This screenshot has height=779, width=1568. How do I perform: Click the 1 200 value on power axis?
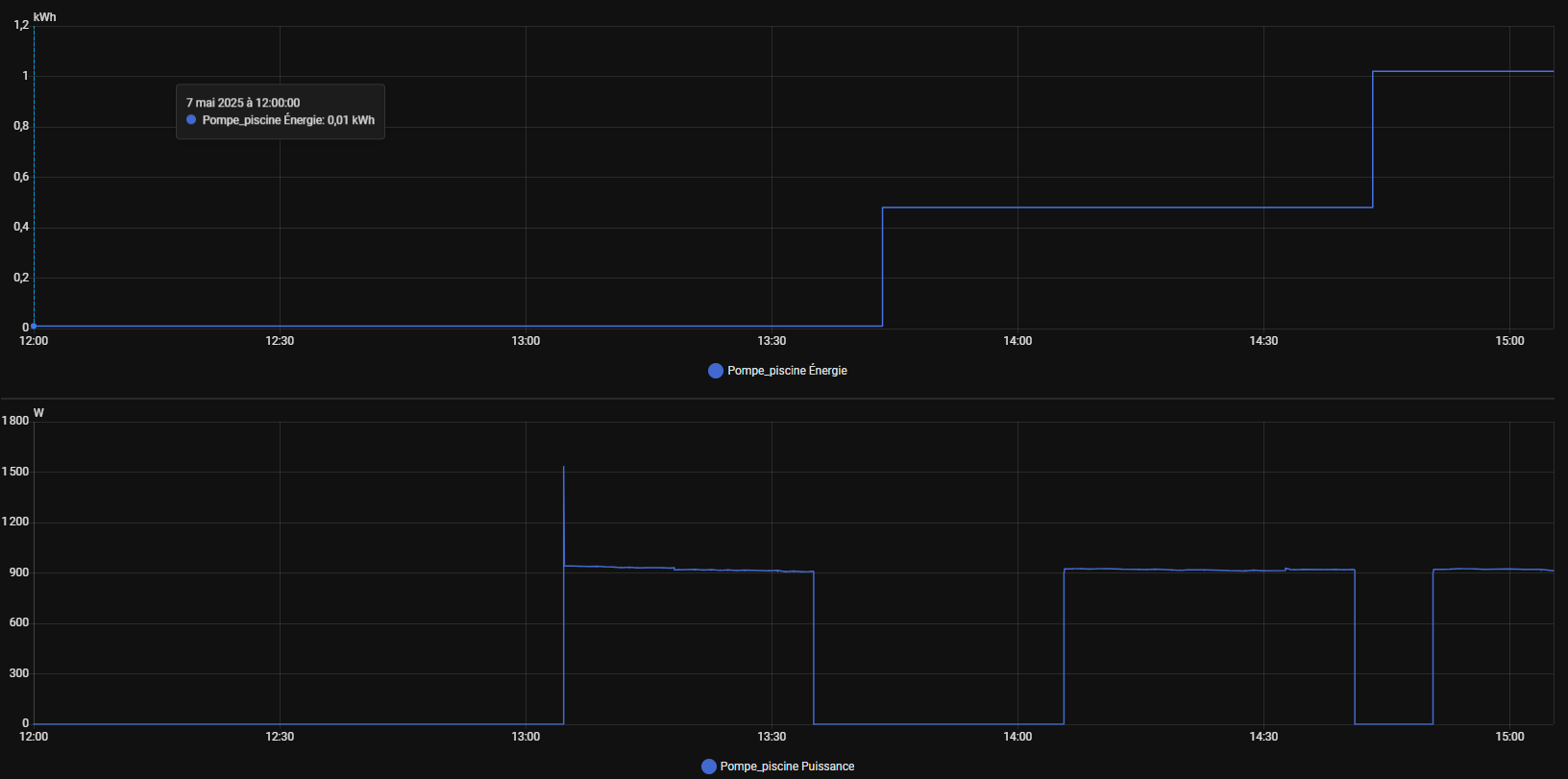coord(15,522)
